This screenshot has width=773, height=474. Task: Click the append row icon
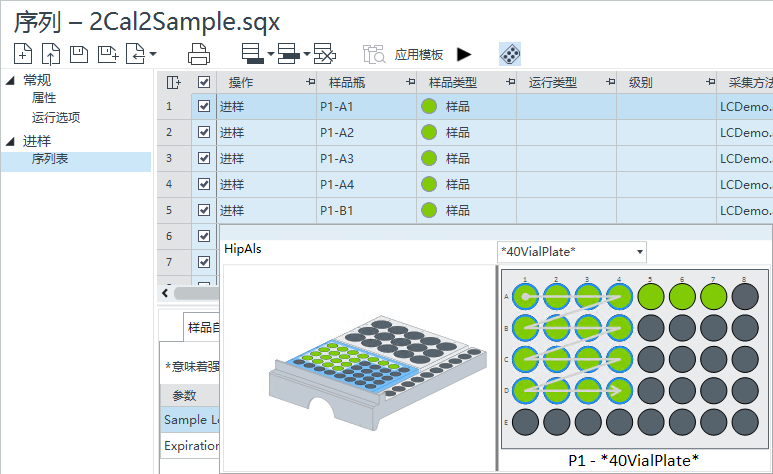289,54
